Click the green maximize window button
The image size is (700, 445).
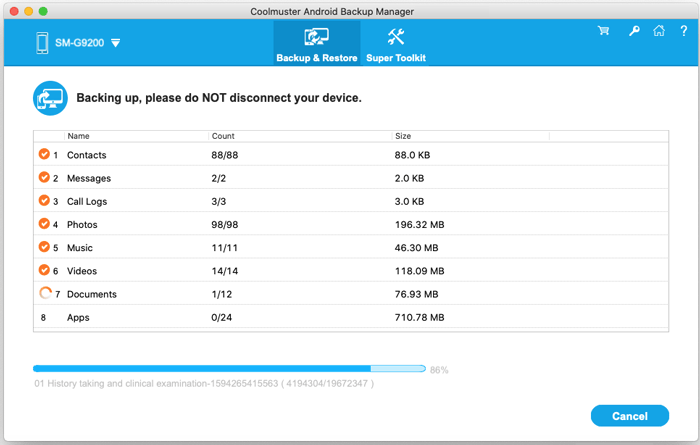43,11
